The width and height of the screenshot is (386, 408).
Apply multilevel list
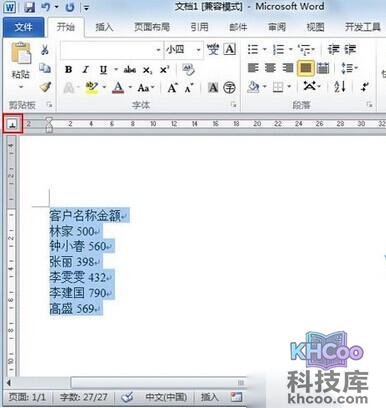click(x=305, y=50)
